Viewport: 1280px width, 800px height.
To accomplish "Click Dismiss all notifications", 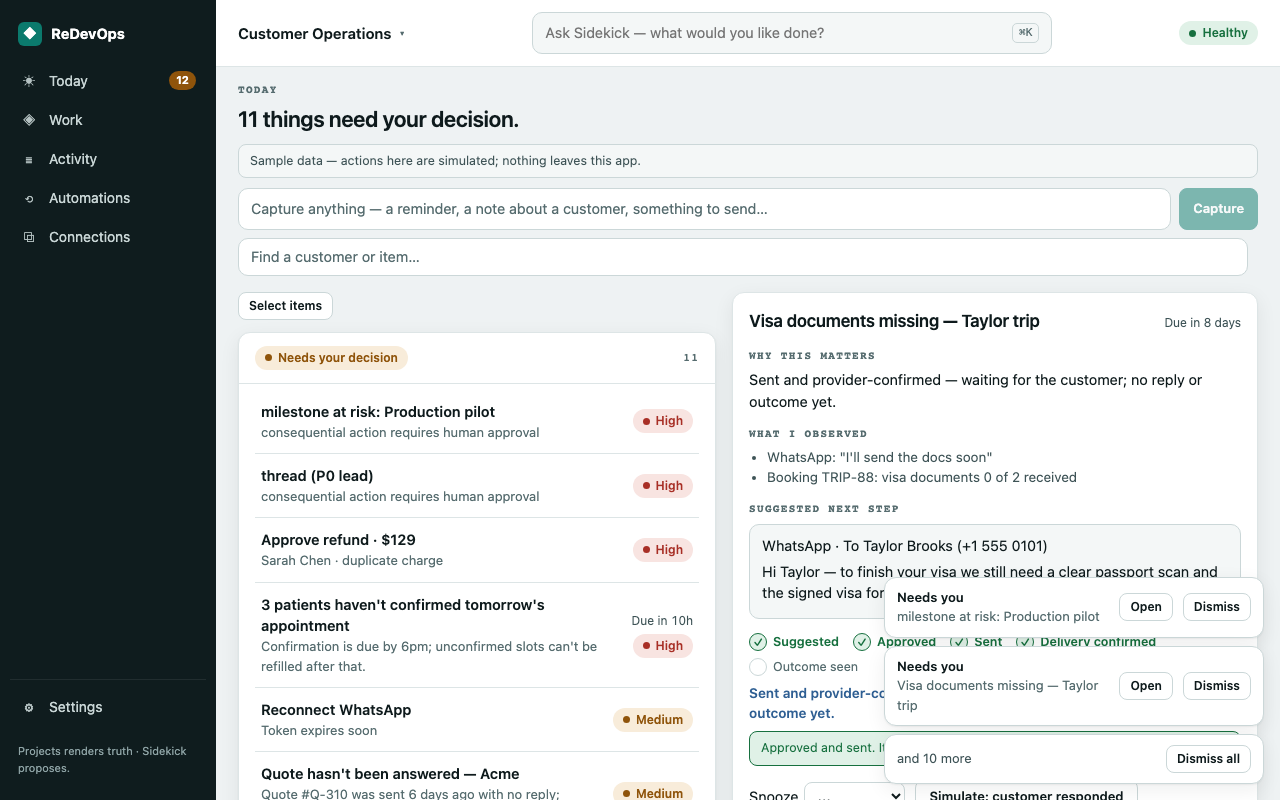I will pos(1208,759).
